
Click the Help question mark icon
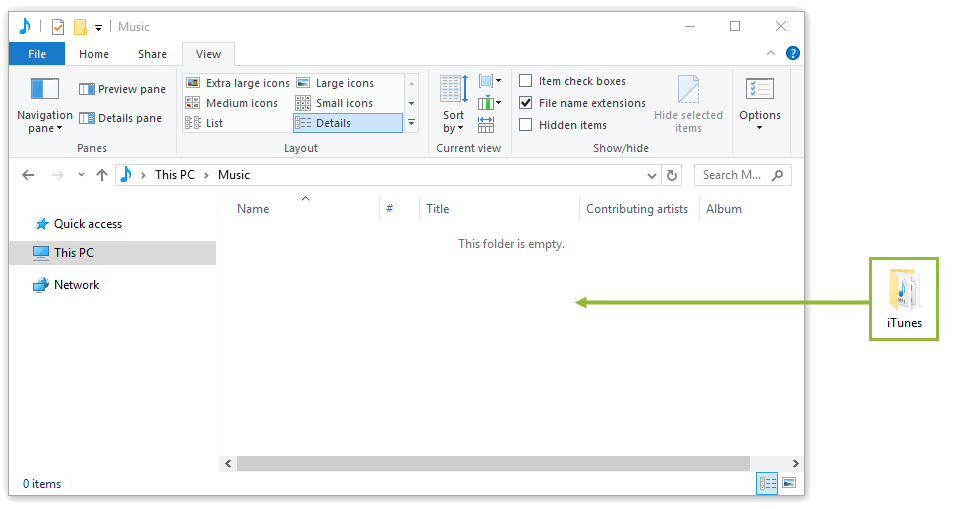[x=793, y=54]
